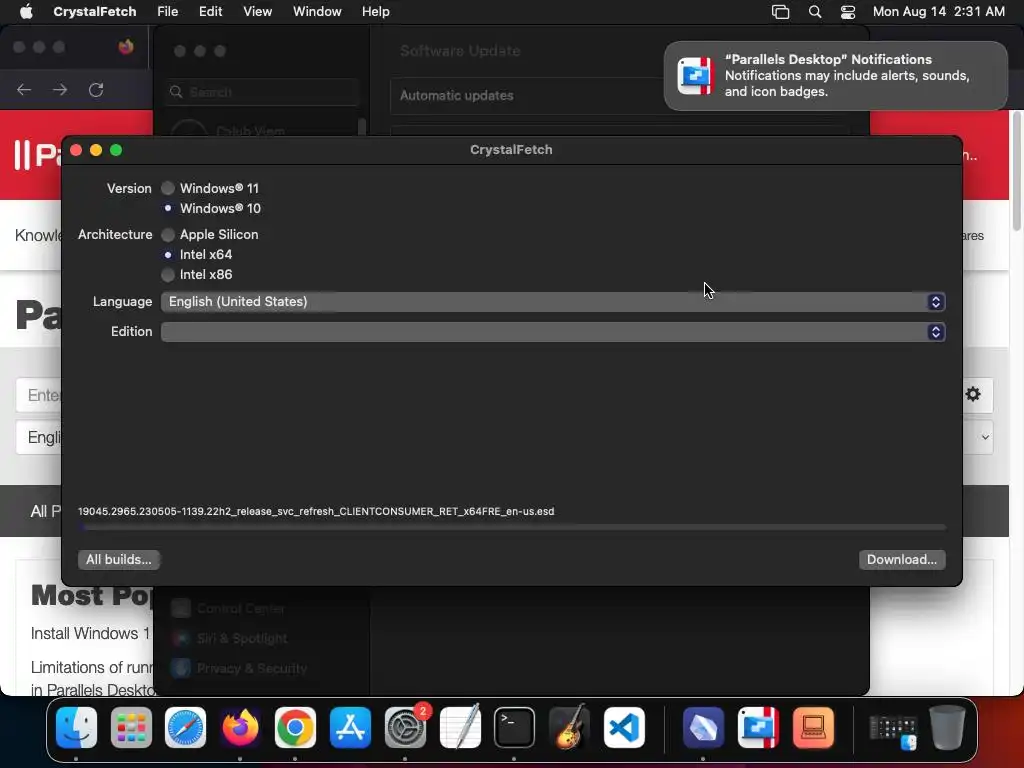The width and height of the screenshot is (1024, 768).
Task: Open the orange laptop app in the Dock
Action: pos(813,727)
